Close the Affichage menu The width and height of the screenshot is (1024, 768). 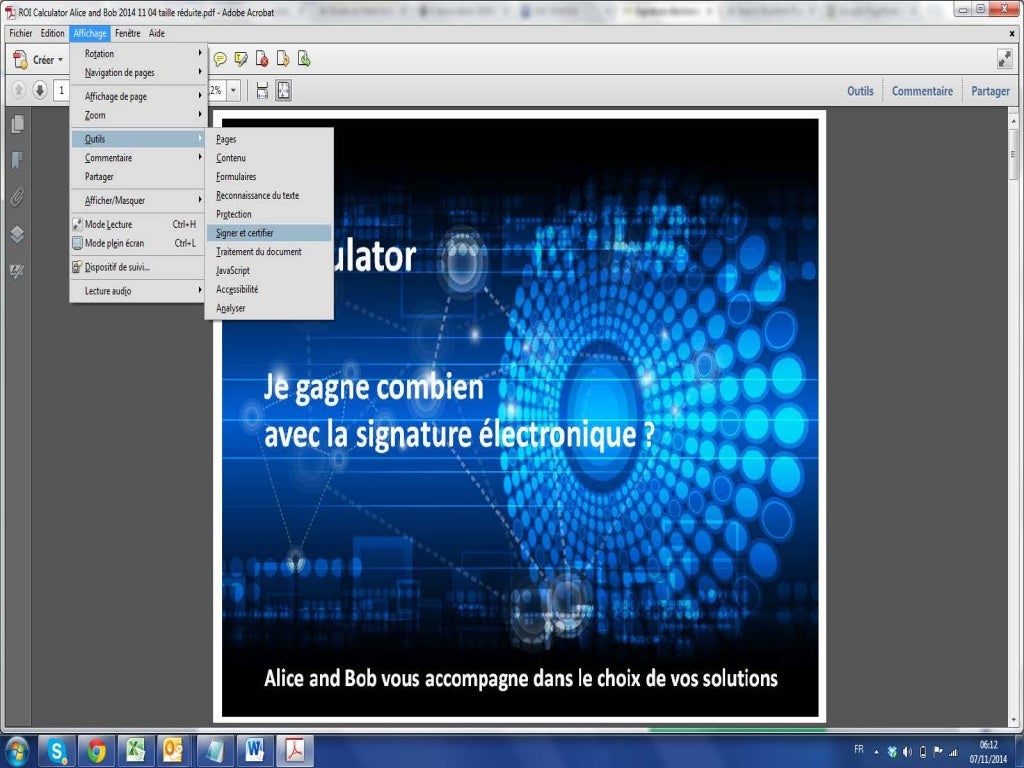pos(89,33)
